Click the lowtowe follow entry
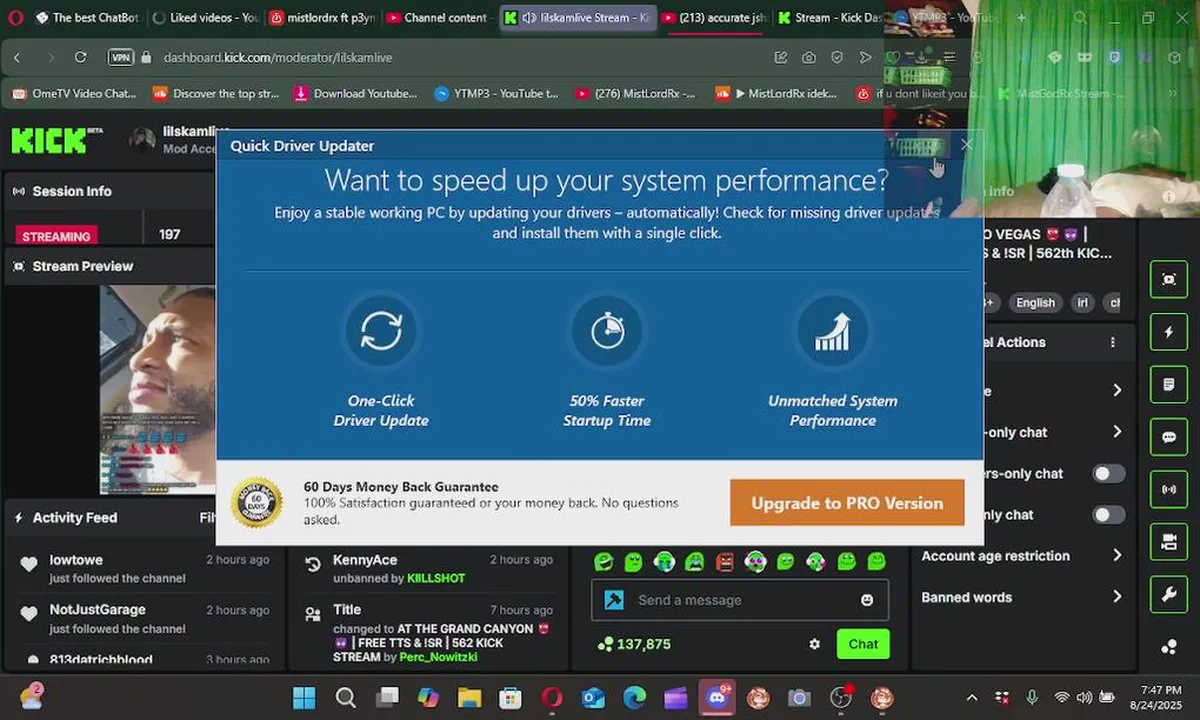 [x=143, y=569]
